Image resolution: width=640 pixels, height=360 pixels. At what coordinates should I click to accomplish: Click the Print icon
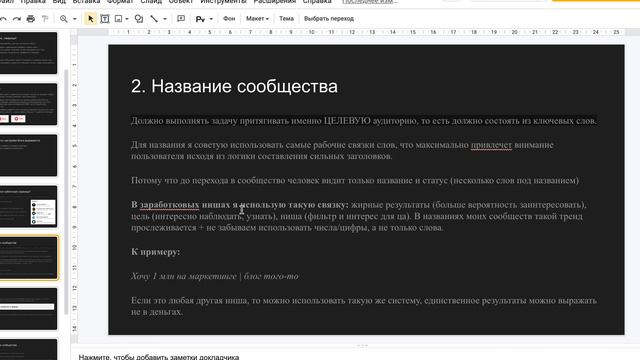pos(31,19)
